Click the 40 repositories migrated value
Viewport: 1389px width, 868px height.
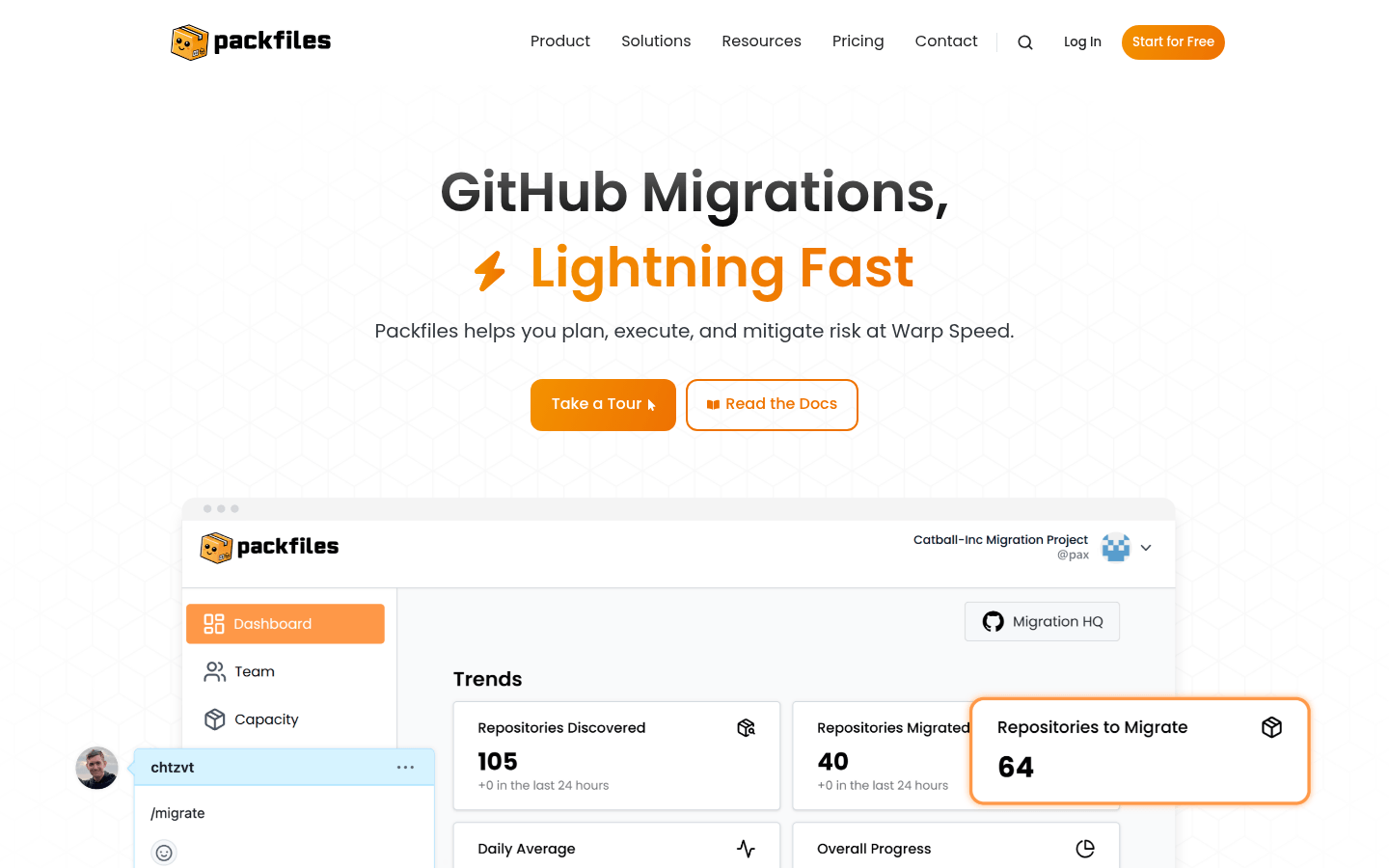tap(833, 762)
